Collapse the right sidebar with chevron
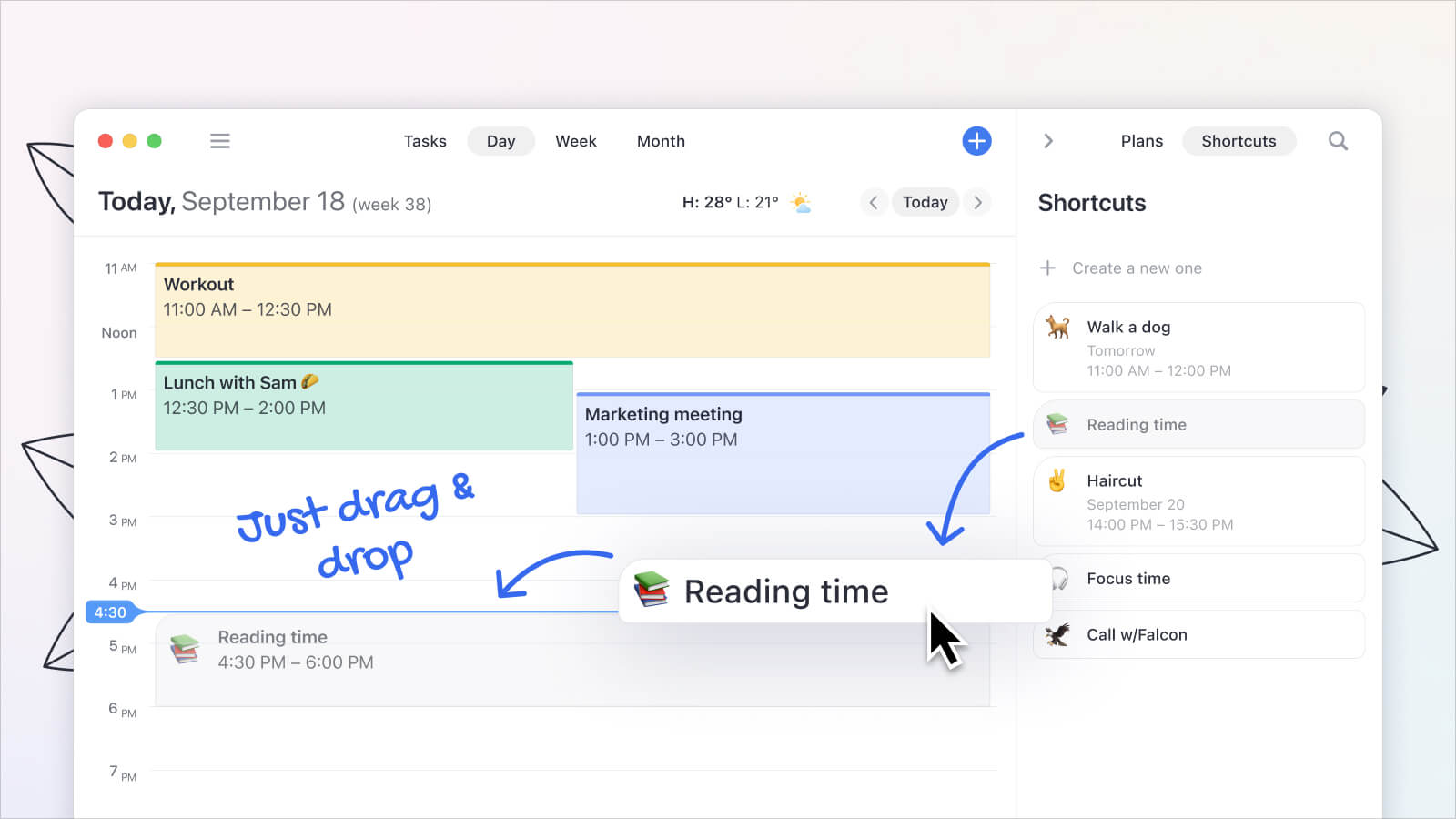 coord(1048,141)
